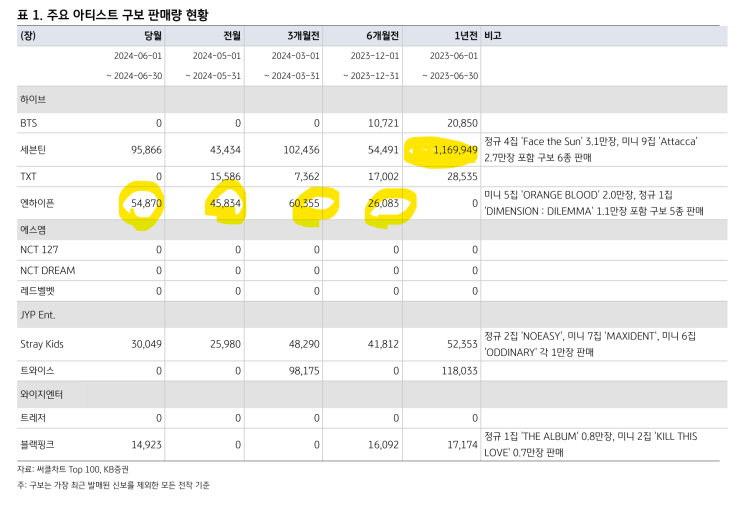Screen dimensions: 743x513
Task: Click 블랙핑크 value '14,923'
Action: coord(146,445)
